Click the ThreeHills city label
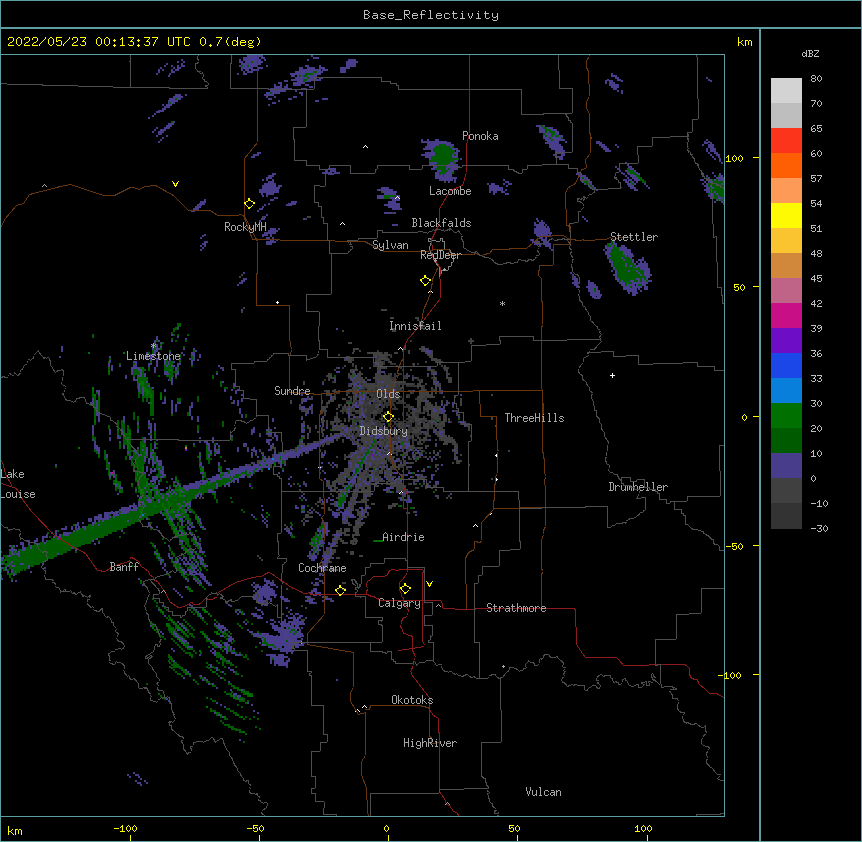The image size is (862, 842). point(534,418)
